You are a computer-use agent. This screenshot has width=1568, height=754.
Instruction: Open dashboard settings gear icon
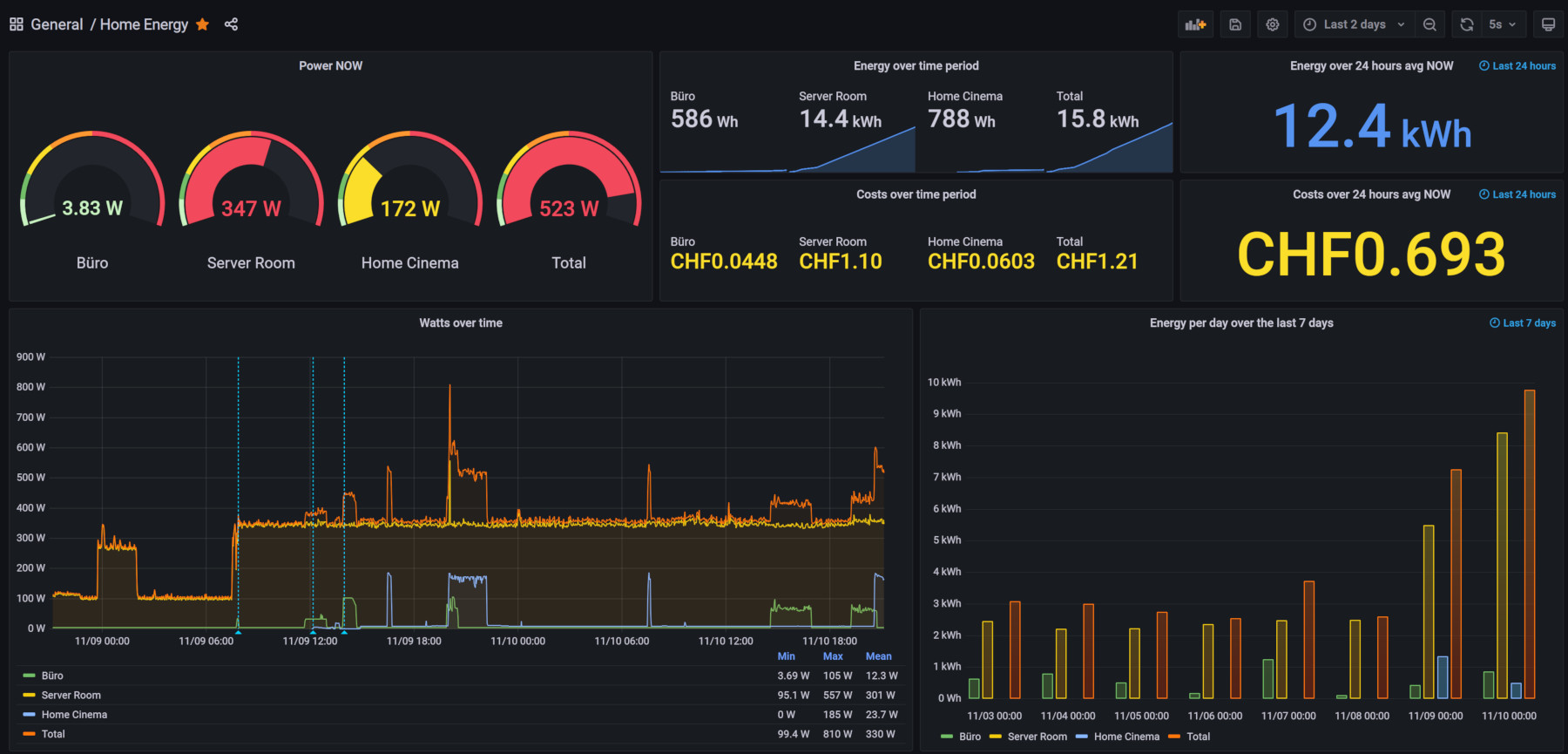pyautogui.click(x=1273, y=24)
